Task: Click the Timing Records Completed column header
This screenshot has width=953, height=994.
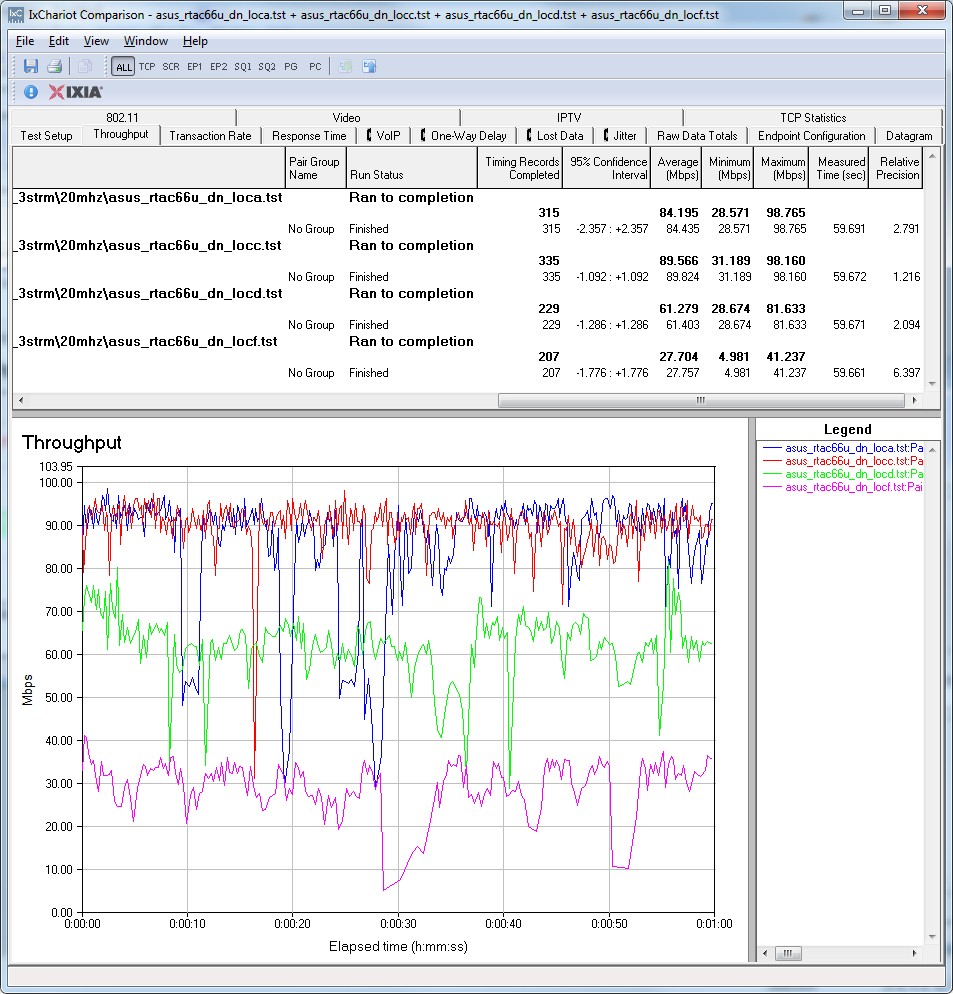Action: (520, 168)
